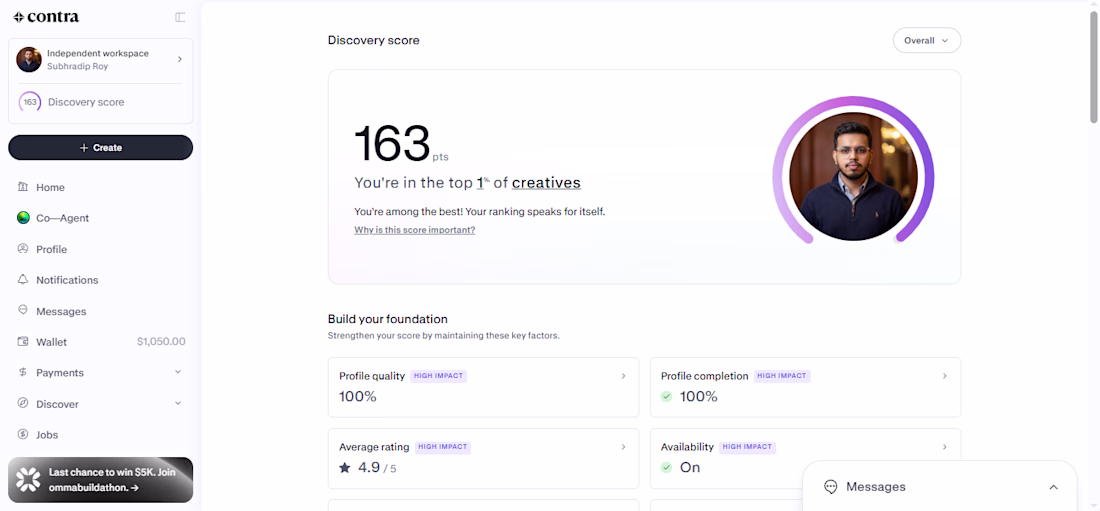
Task: Click the ommabuildathon banner logo icon
Action: [29, 479]
